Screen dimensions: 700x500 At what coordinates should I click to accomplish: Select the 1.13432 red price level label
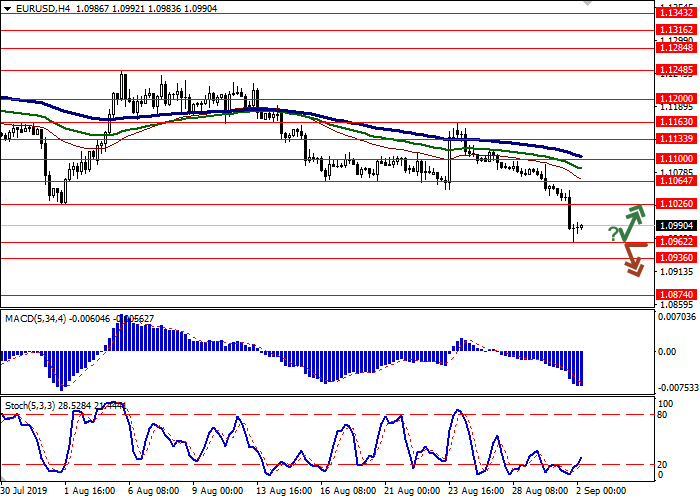click(x=676, y=14)
